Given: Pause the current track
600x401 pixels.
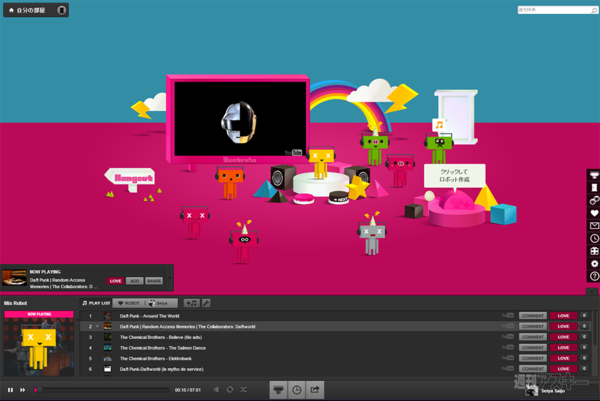Looking at the screenshot, I should (10, 390).
